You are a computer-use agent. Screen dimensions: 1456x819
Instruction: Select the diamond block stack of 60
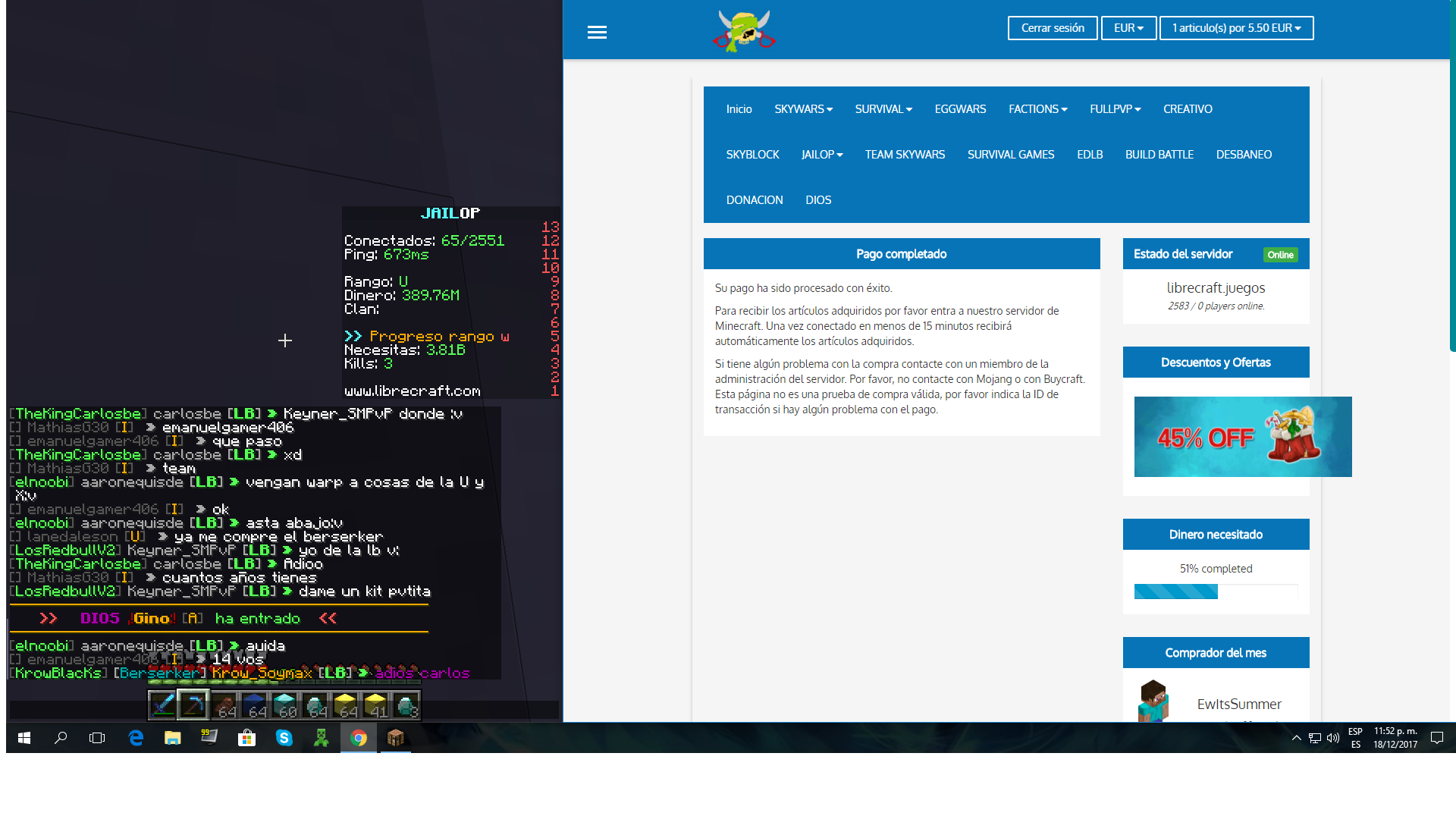click(x=284, y=705)
